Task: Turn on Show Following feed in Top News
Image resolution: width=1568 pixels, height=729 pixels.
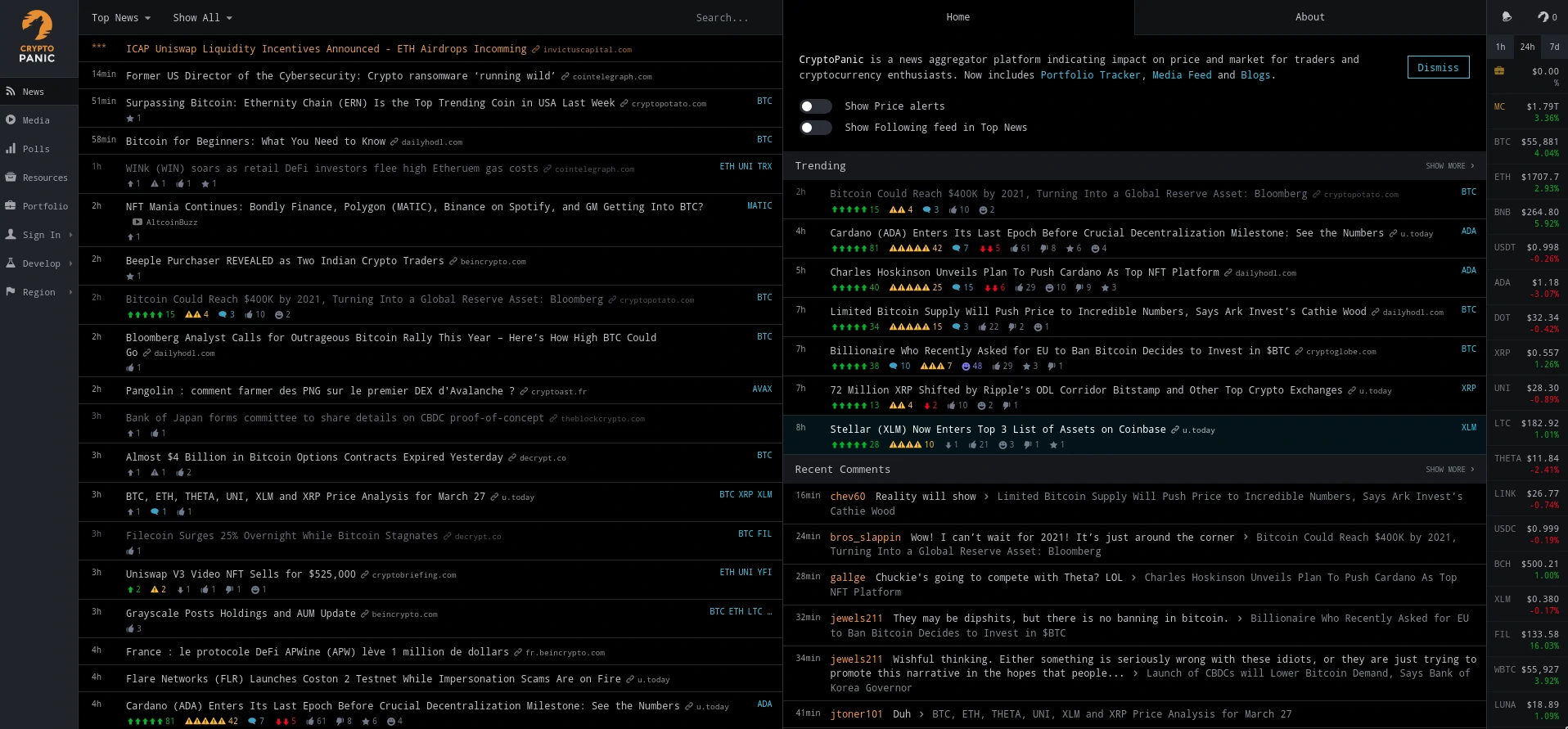Action: click(x=815, y=128)
